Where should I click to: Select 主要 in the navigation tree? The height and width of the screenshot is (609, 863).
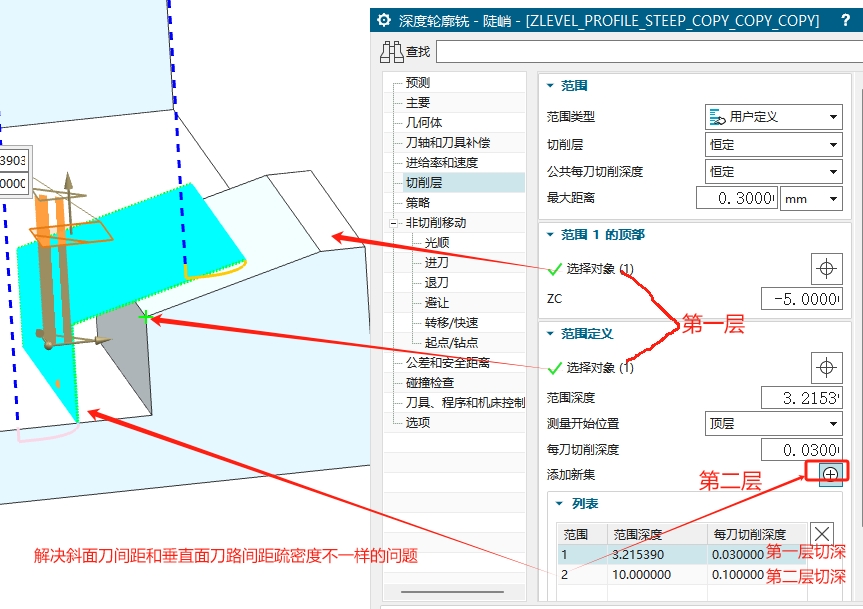click(418, 103)
